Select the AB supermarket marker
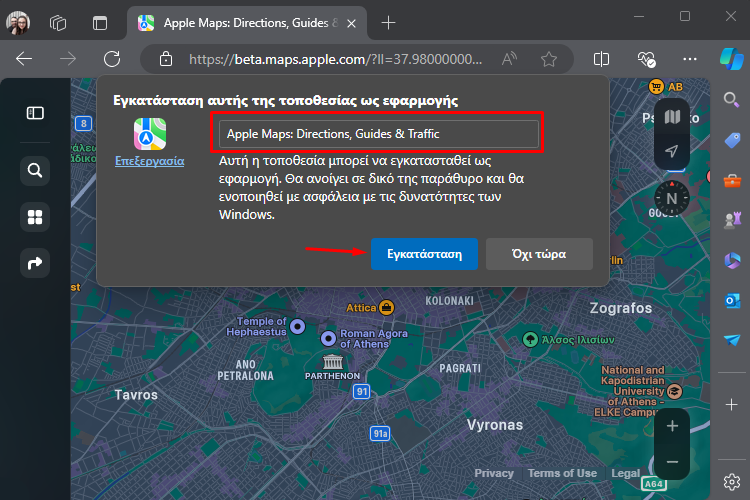The image size is (750, 500). click(x=656, y=87)
